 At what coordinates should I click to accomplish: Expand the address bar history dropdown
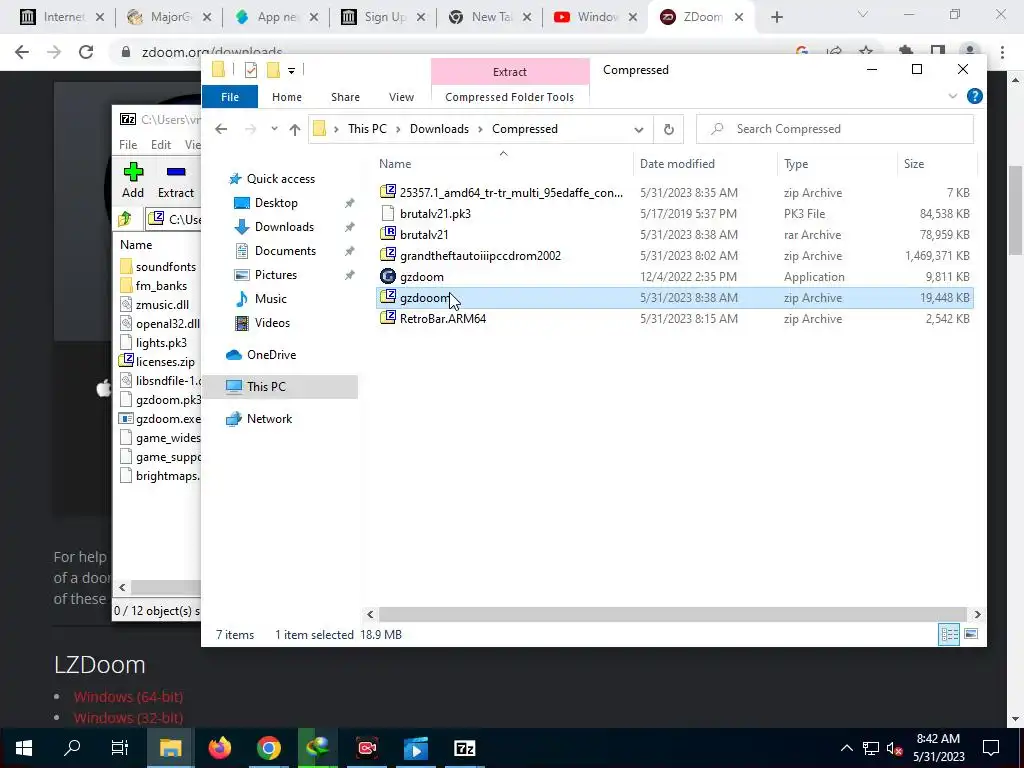[638, 129]
